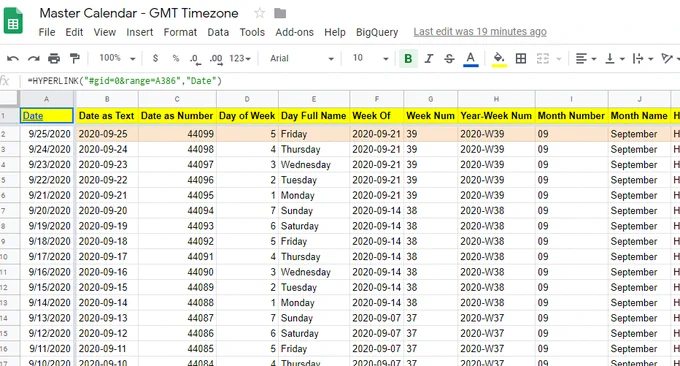Format as currency with dollar icon
The height and width of the screenshot is (366, 680).
point(155,58)
